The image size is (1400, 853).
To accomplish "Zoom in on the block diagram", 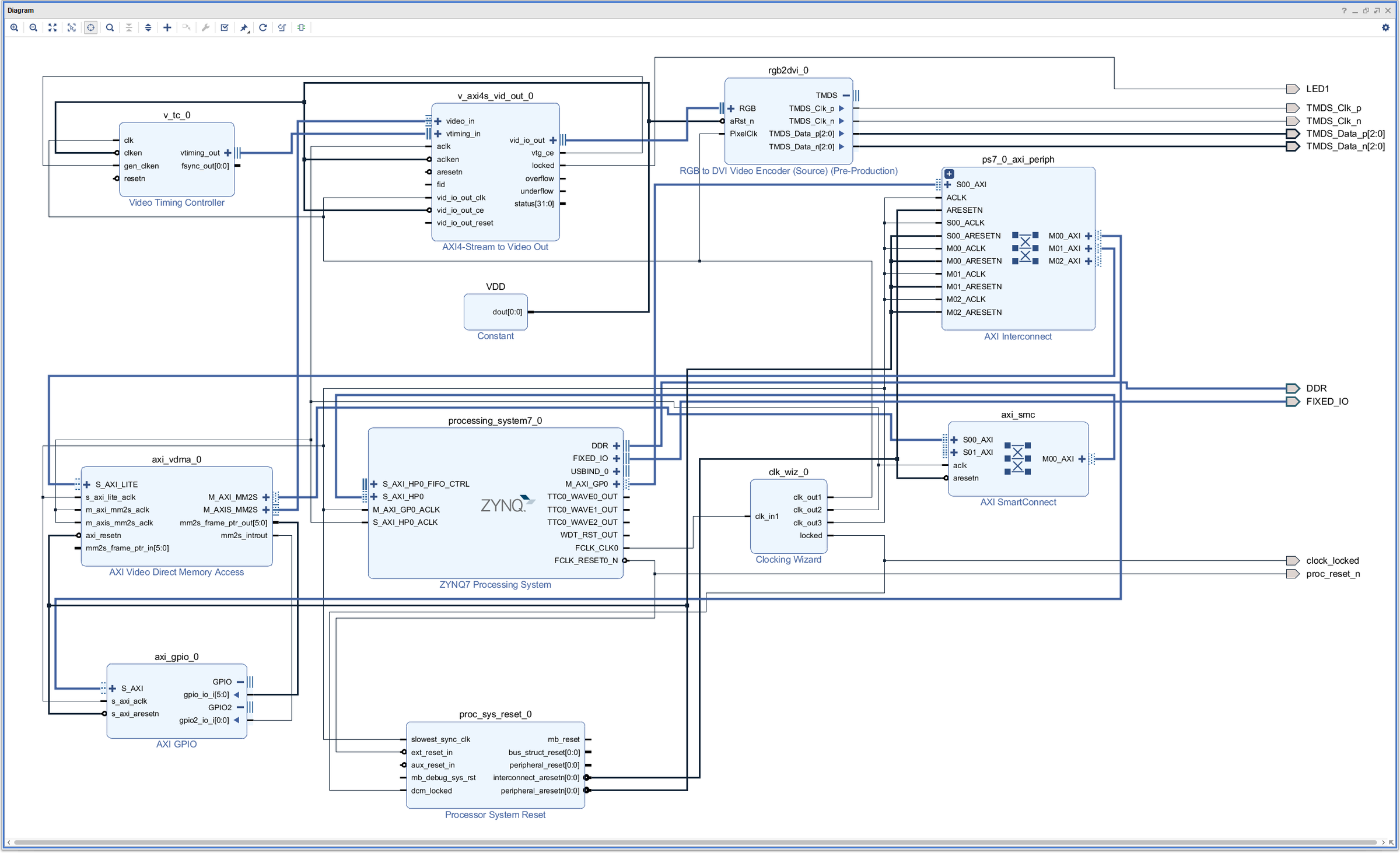I will click(15, 27).
